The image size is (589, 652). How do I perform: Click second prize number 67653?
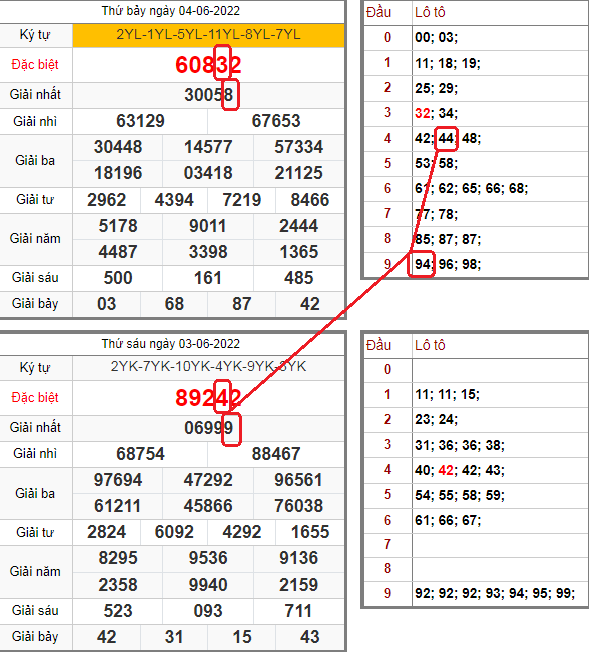[276, 121]
